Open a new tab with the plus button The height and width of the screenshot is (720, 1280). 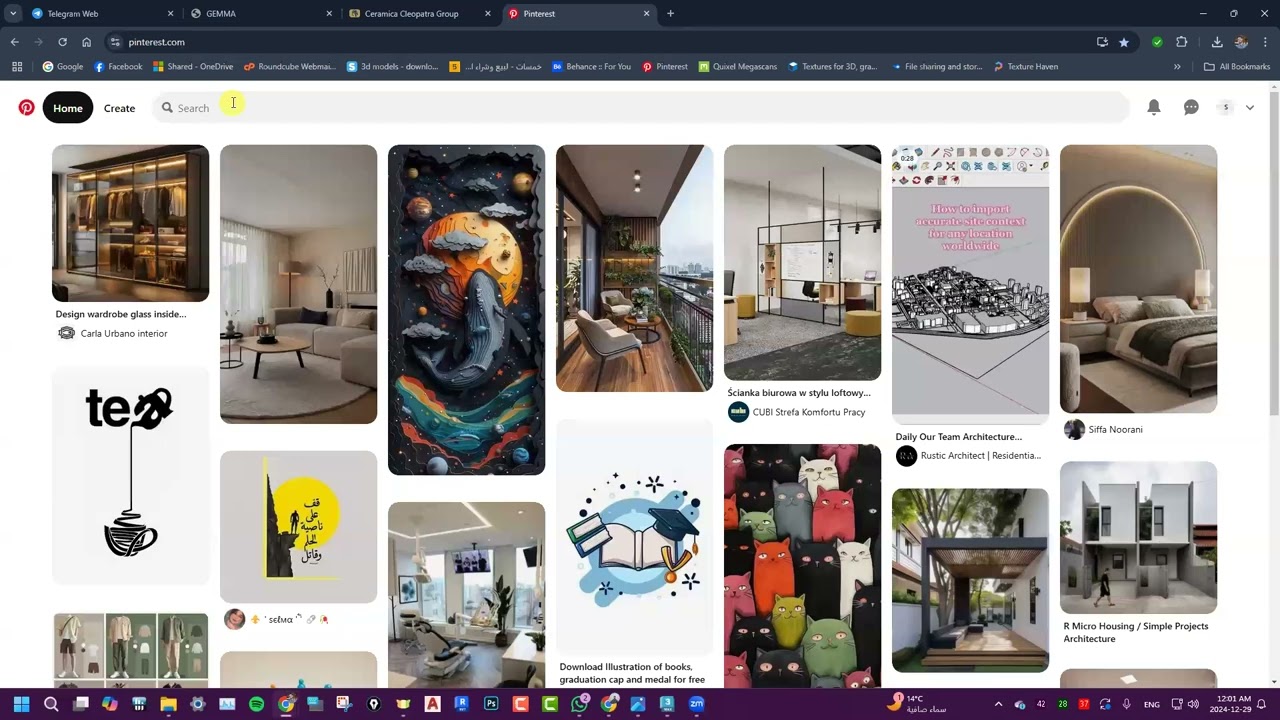(x=670, y=14)
